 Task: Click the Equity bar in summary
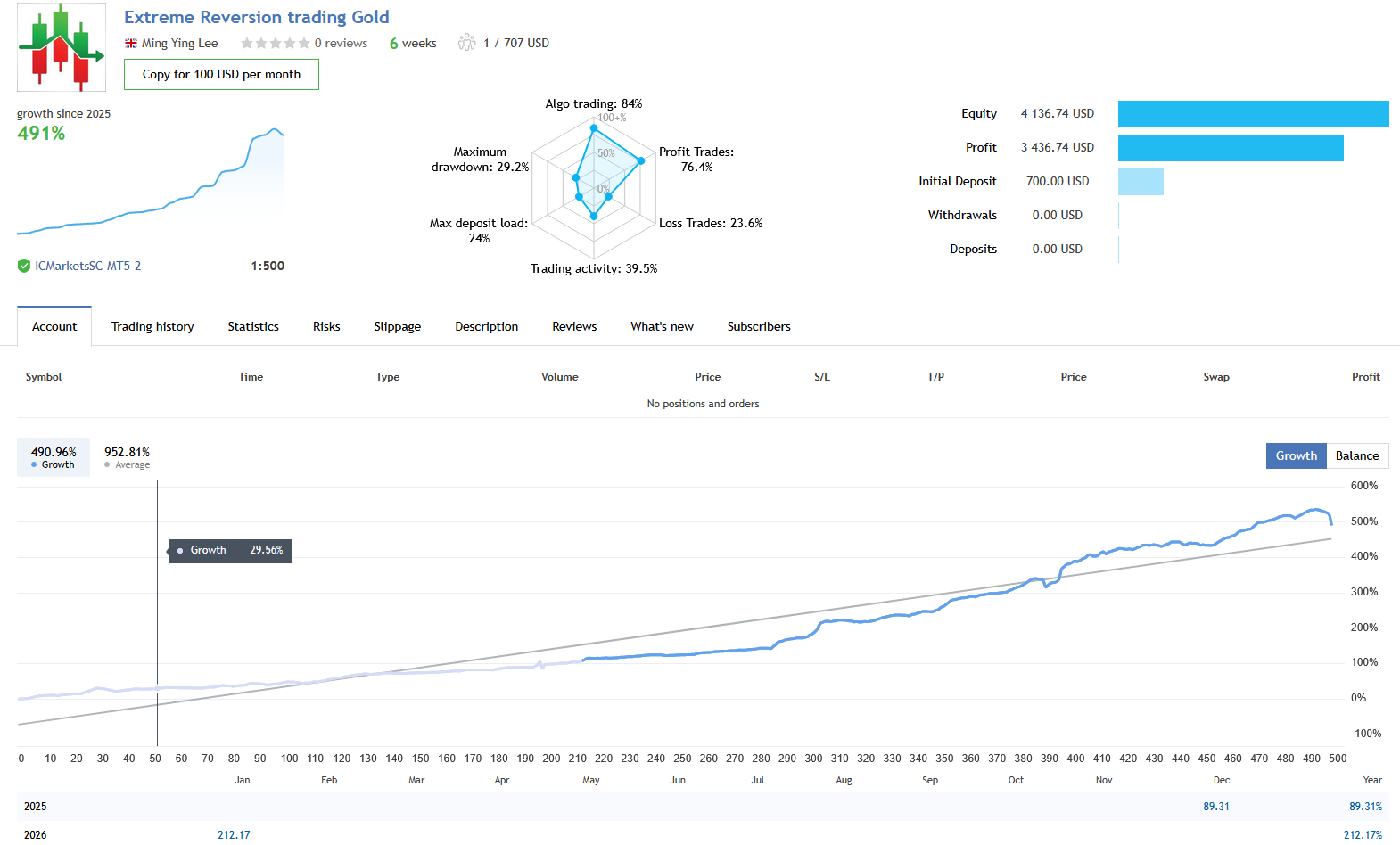coord(1253,114)
